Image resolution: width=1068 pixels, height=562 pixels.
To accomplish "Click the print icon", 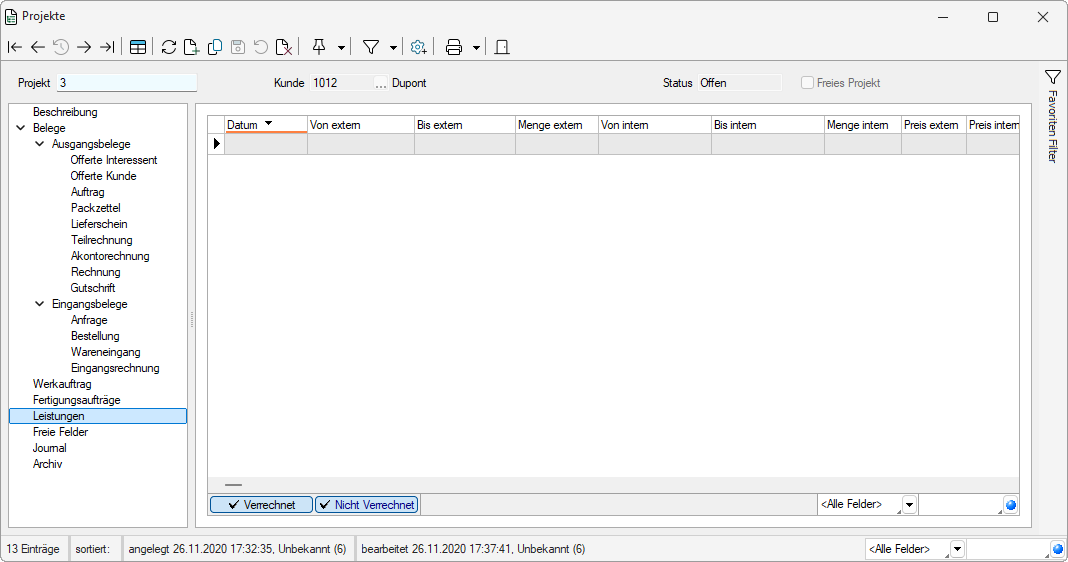I will [x=454, y=47].
